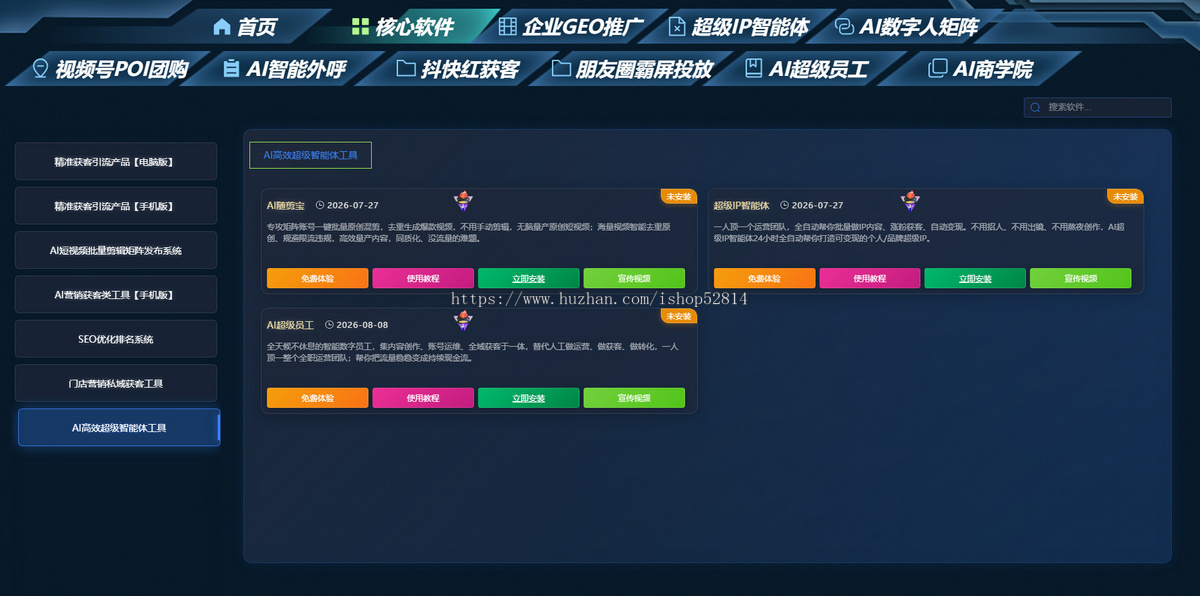Open the AI超级员工 navigation item

click(x=806, y=69)
